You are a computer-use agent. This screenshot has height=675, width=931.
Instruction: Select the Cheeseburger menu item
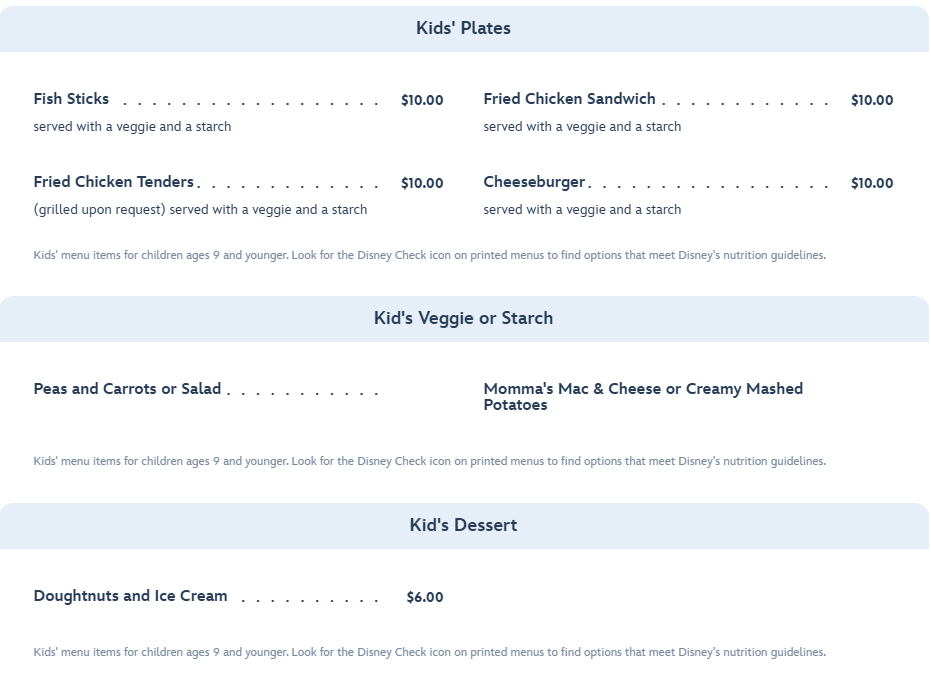(x=534, y=182)
